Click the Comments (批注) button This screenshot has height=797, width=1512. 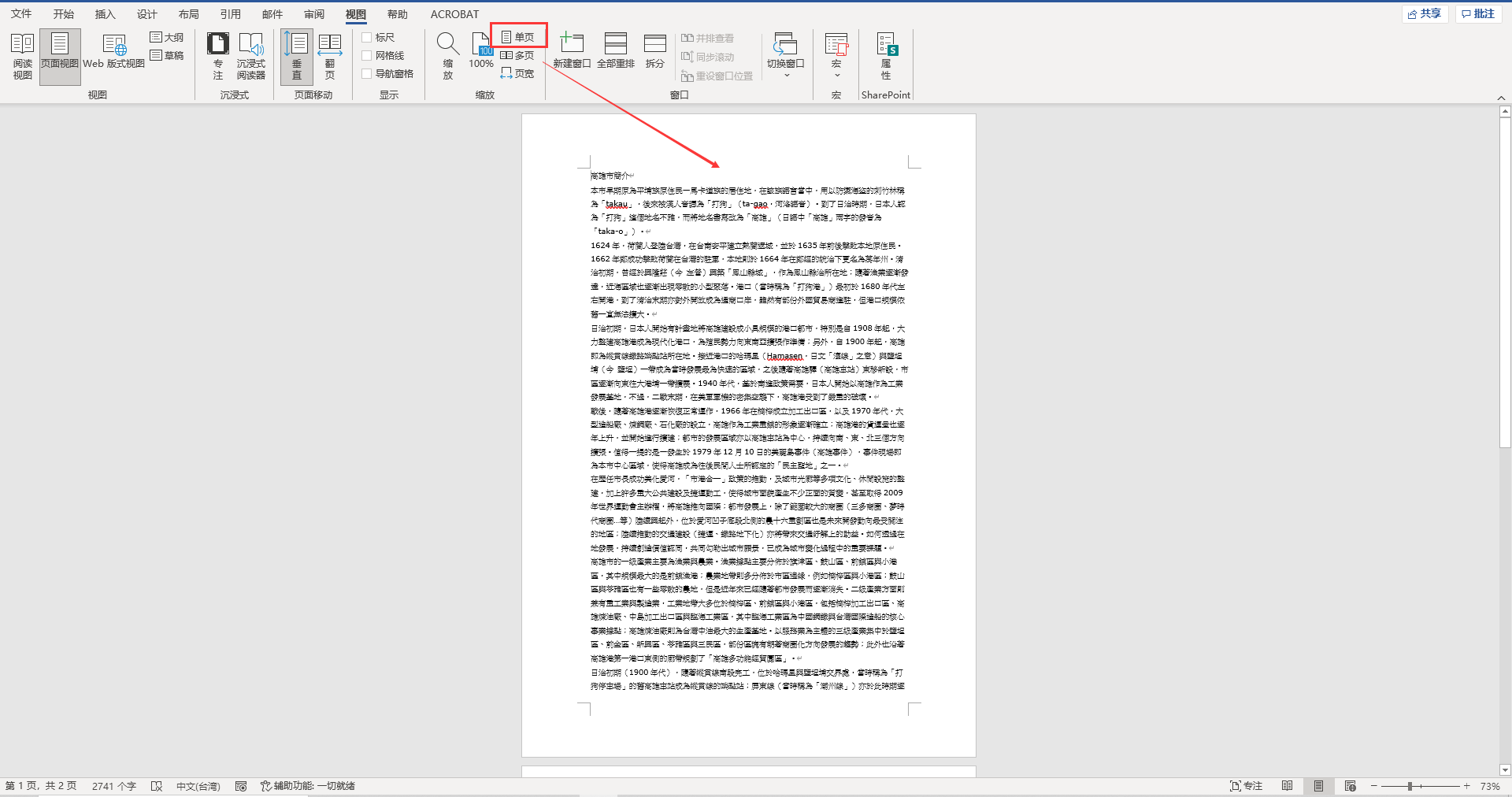1478,13
